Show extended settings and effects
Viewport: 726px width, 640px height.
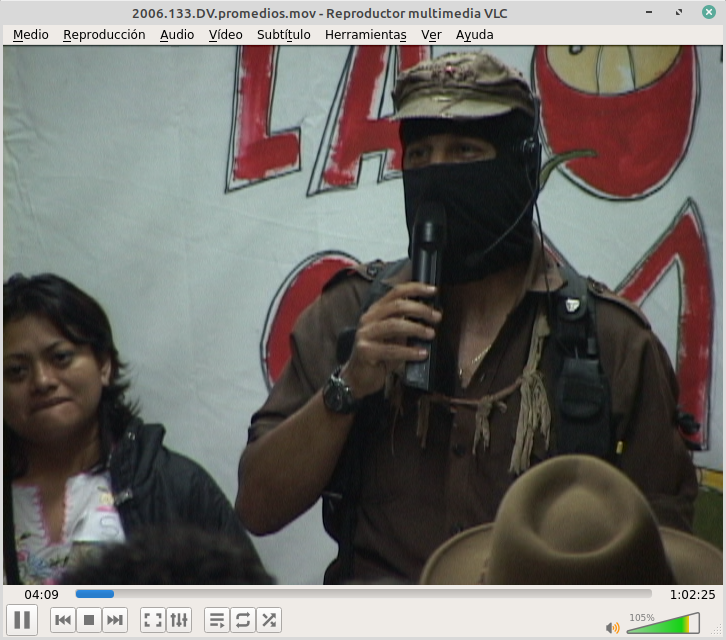[x=179, y=620]
